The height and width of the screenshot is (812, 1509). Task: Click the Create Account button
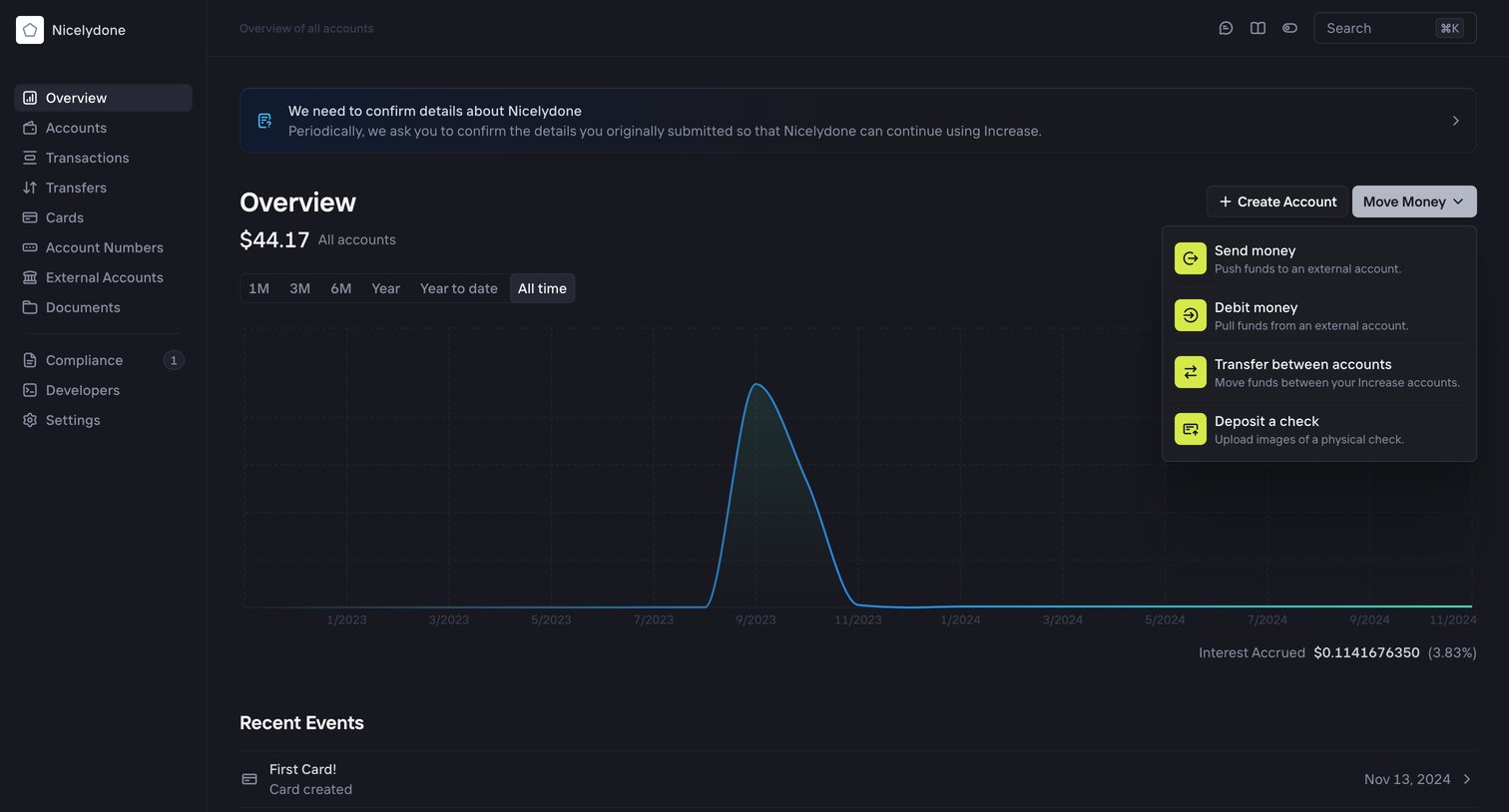(x=1276, y=202)
